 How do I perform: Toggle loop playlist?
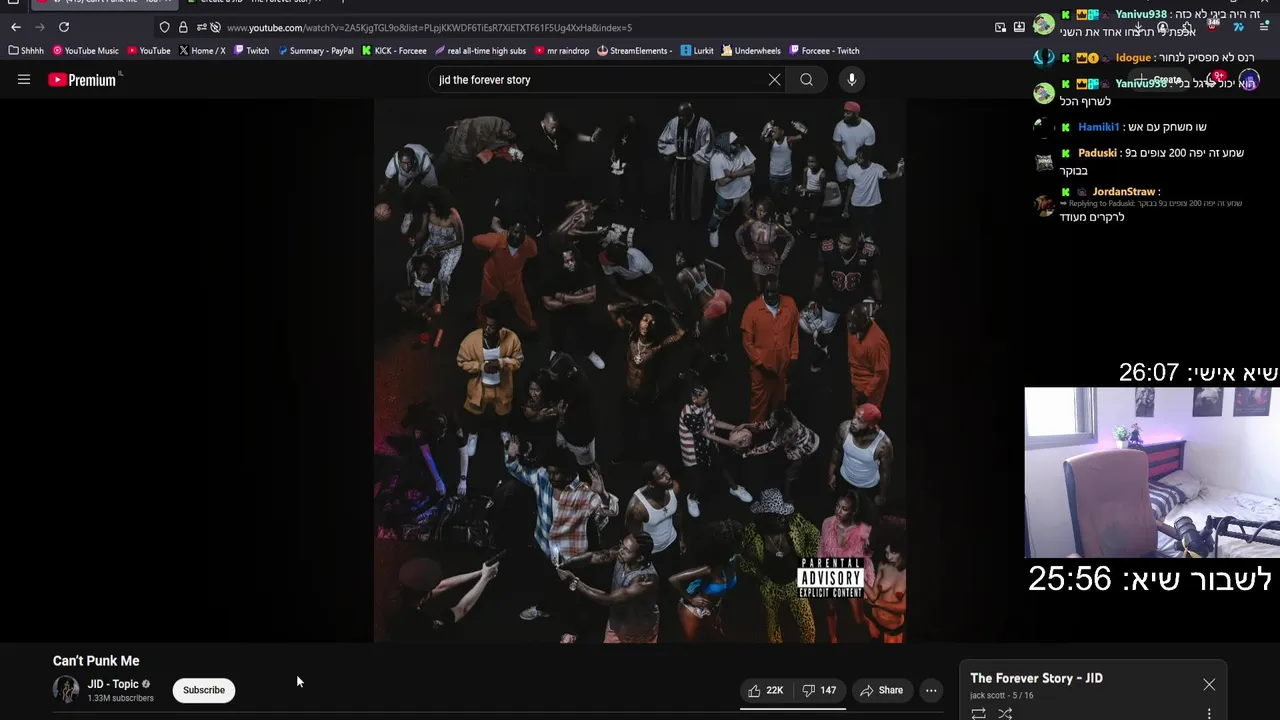point(979,713)
